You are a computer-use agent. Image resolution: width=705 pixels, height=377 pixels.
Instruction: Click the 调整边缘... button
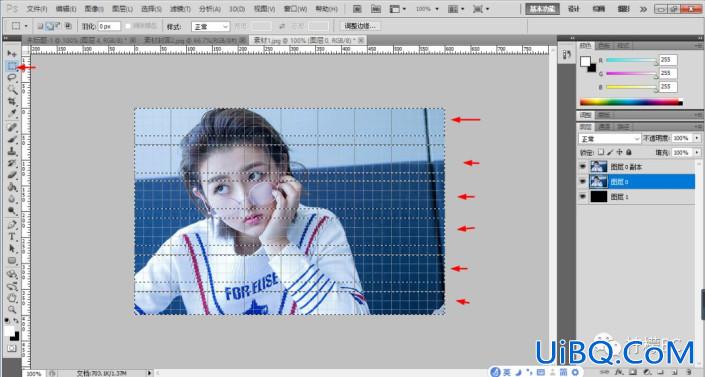tap(360, 26)
